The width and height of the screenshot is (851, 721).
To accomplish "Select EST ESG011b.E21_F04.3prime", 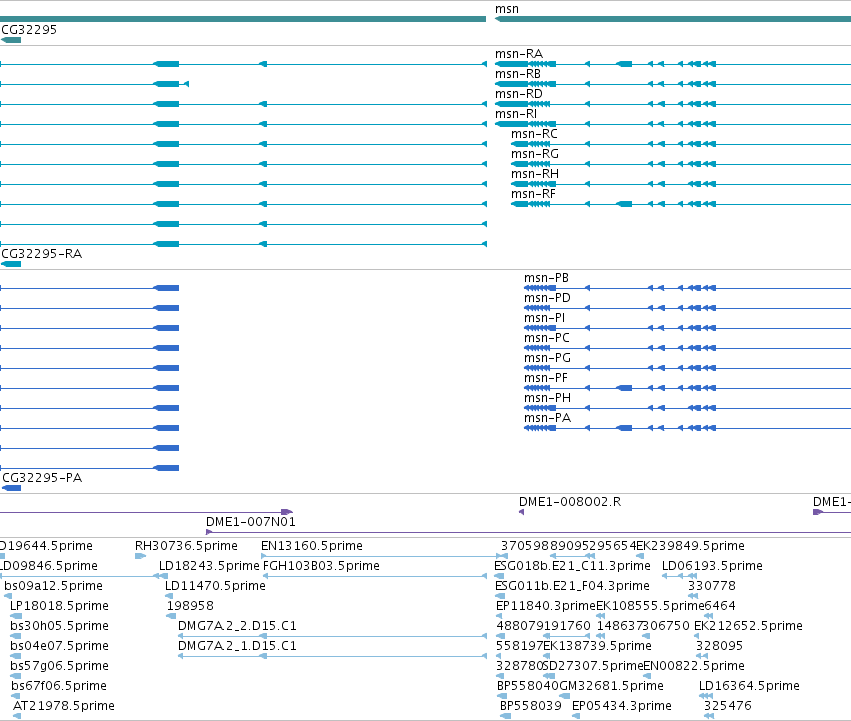I will click(x=572, y=586).
